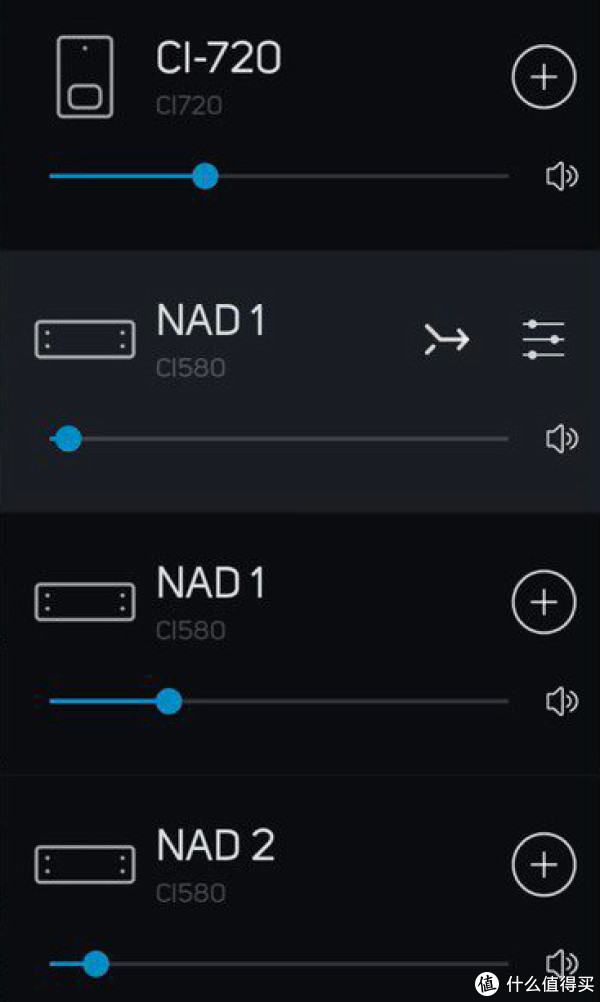The height and width of the screenshot is (1002, 600).
Task: Mute the NAD 1 row that has a plus button
Action: coord(562,702)
